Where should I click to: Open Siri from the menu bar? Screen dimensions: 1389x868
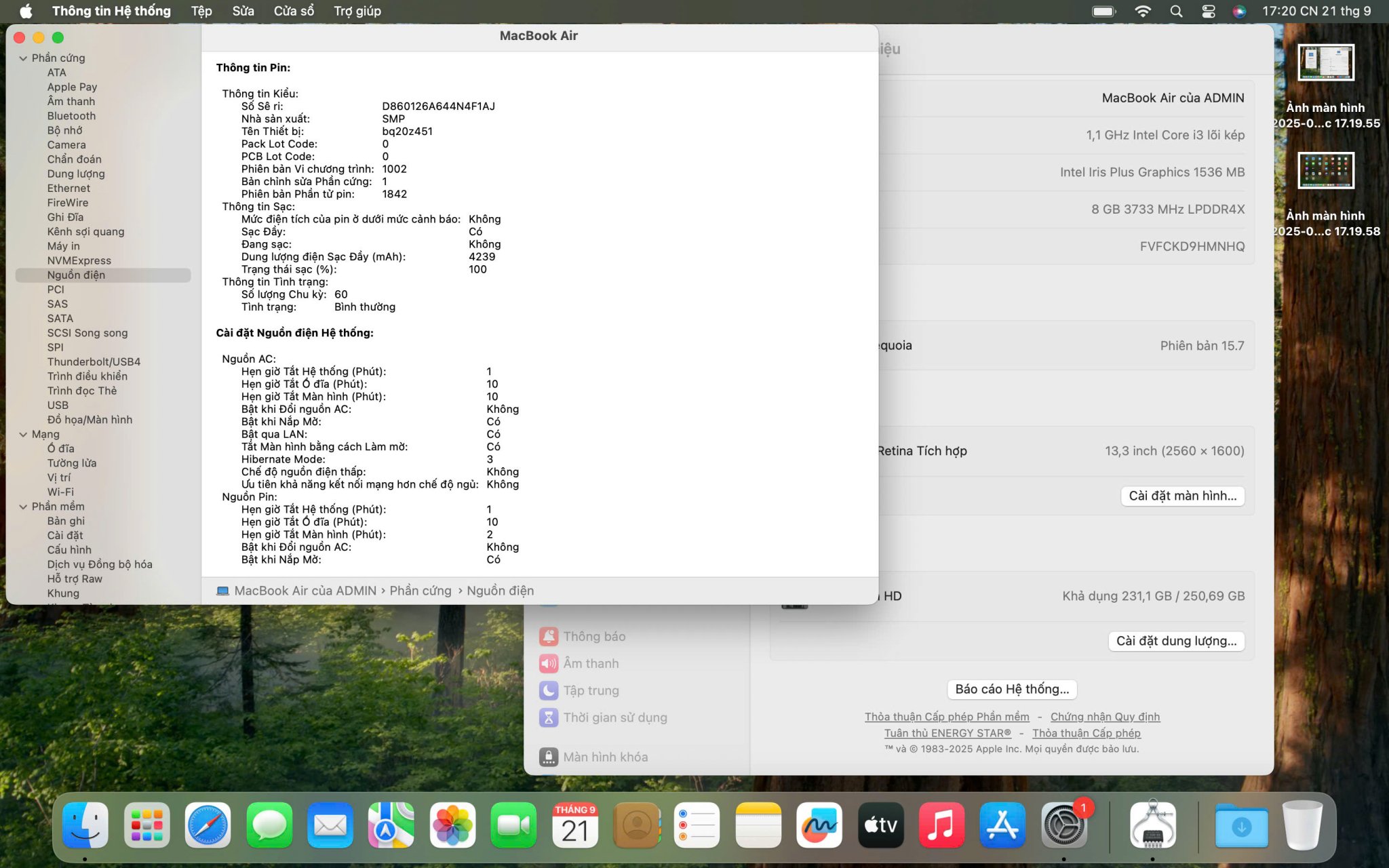click(x=1238, y=12)
